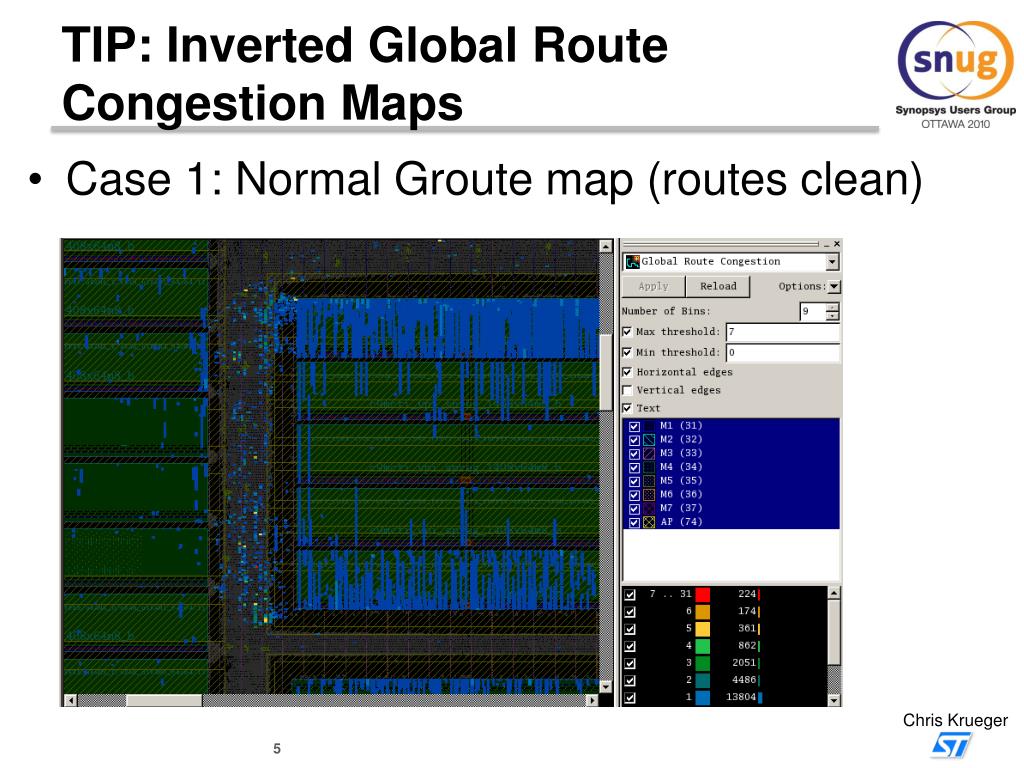Screen dimensions: 1024x768
Task: Uncheck the M7 (37) layer checkbox
Action: tap(634, 508)
